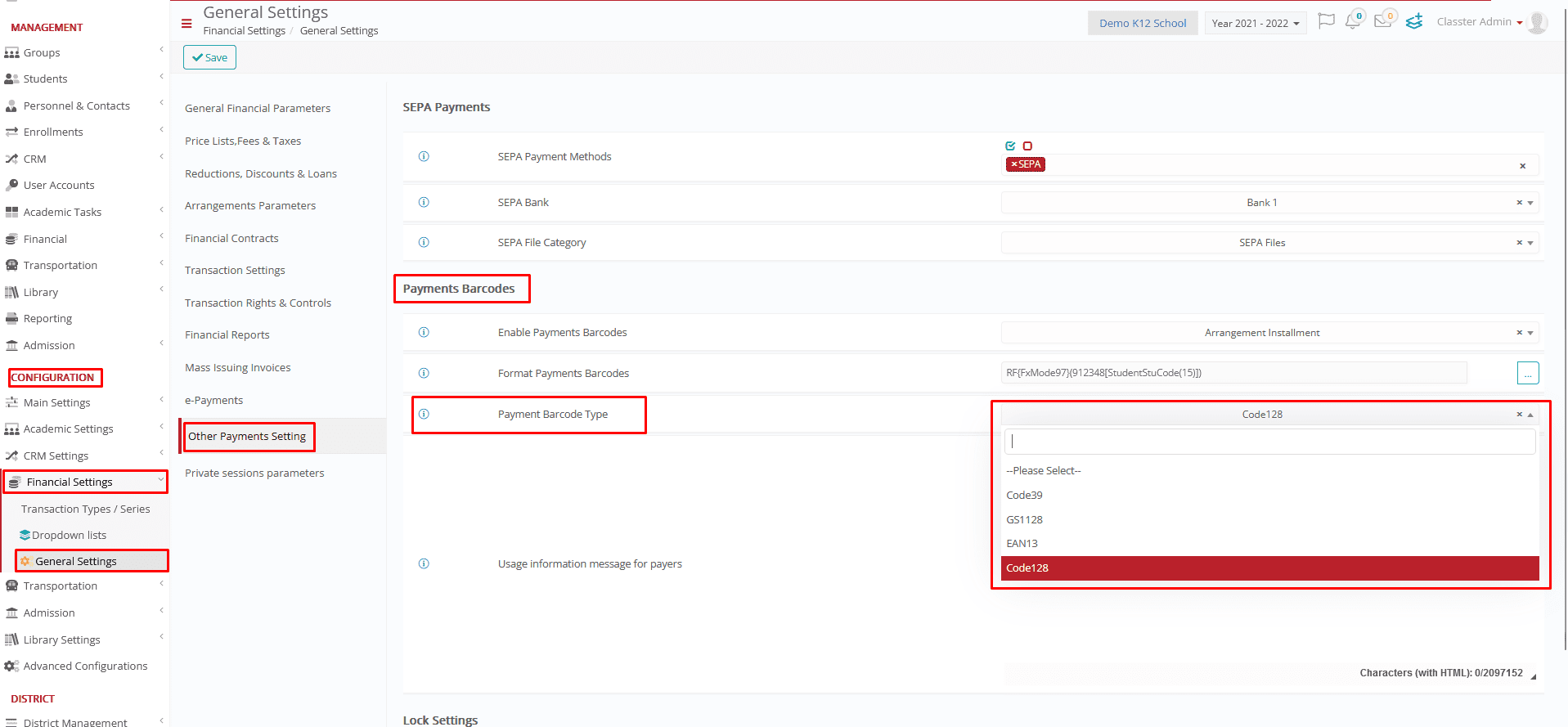The height and width of the screenshot is (727, 1568).
Task: Click the Reporting printer icon
Action: (11, 318)
